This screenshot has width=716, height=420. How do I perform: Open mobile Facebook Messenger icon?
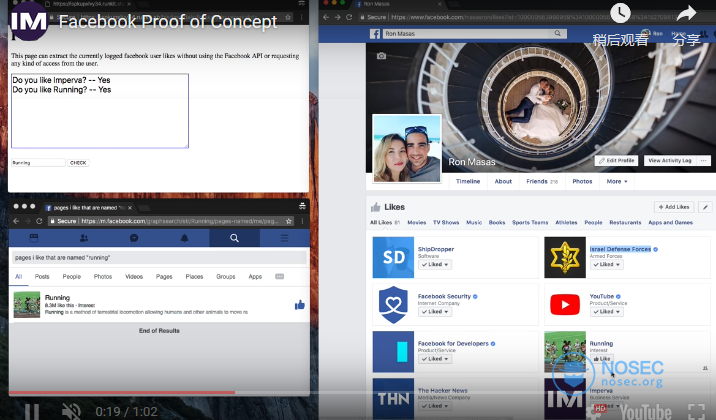pos(134,238)
